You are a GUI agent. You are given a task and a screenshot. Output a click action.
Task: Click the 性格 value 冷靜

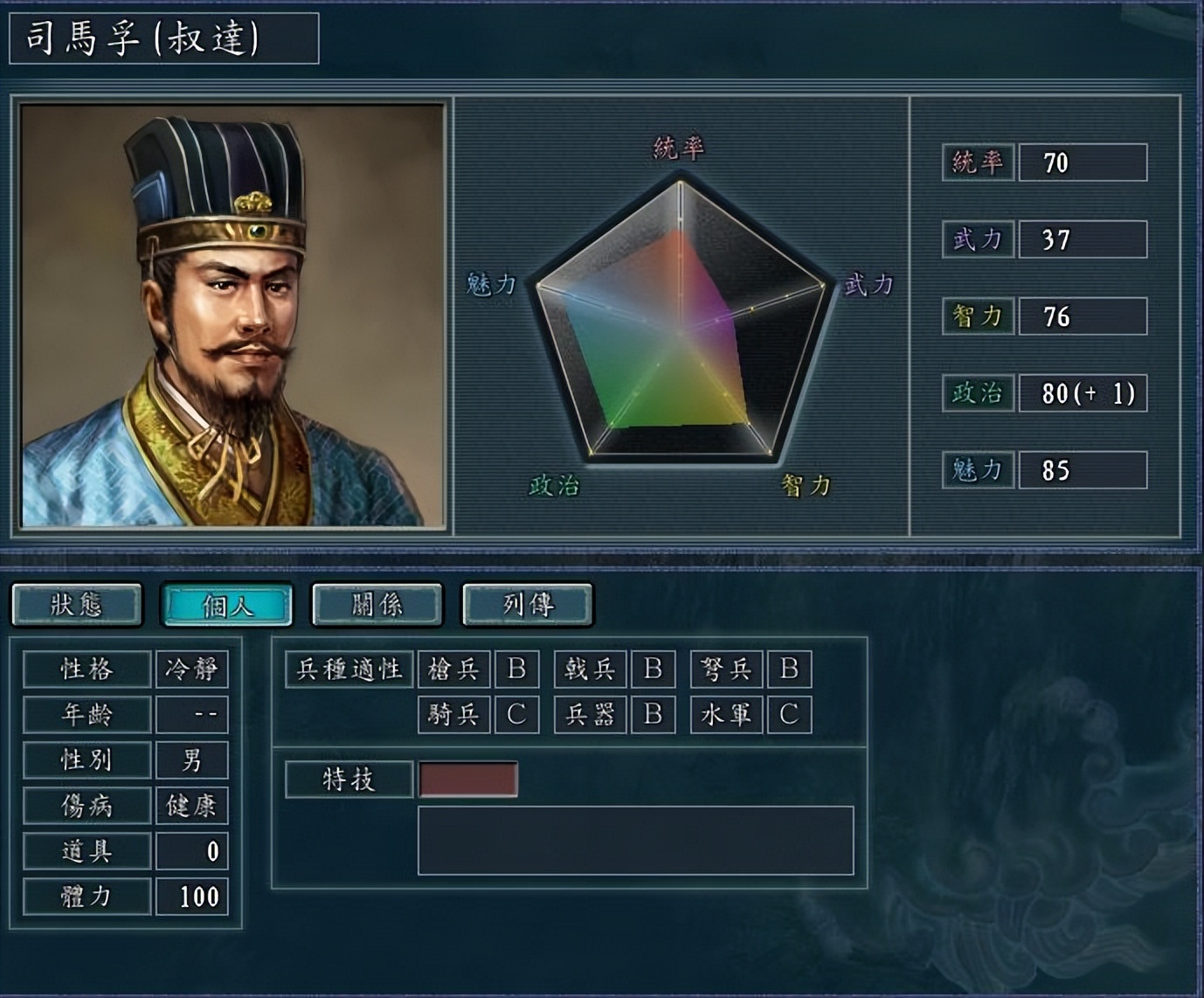(191, 669)
